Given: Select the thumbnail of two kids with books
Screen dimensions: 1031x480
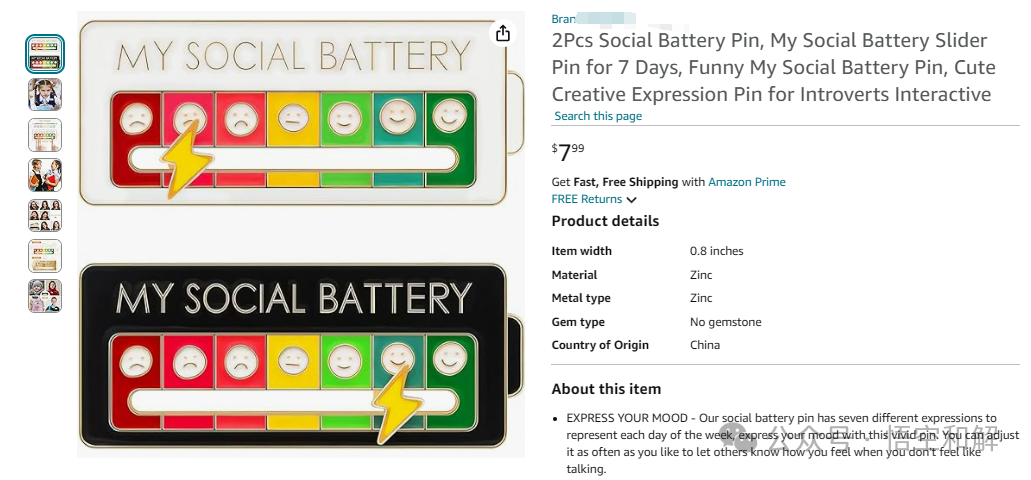Looking at the screenshot, I should 45,175.
